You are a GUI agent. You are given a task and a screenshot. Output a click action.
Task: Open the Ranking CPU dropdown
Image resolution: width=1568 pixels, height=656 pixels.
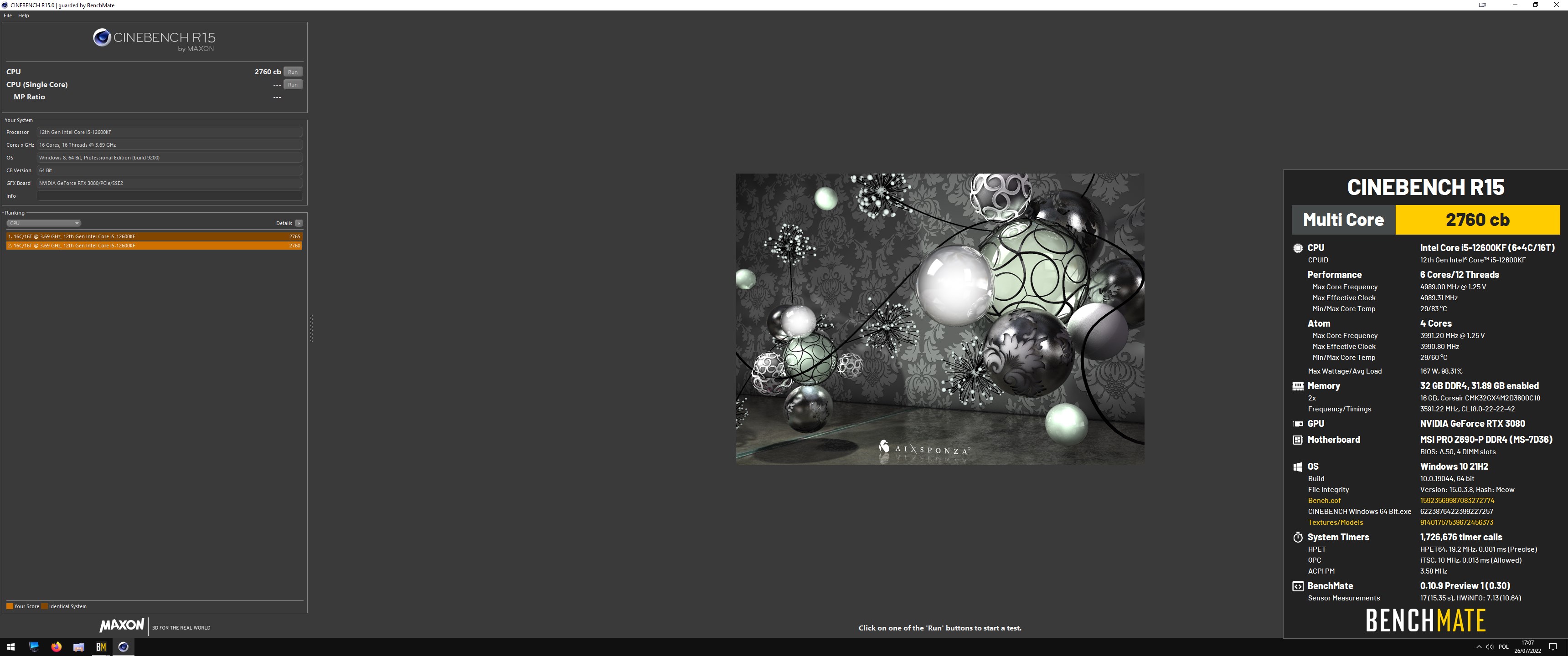pos(43,223)
